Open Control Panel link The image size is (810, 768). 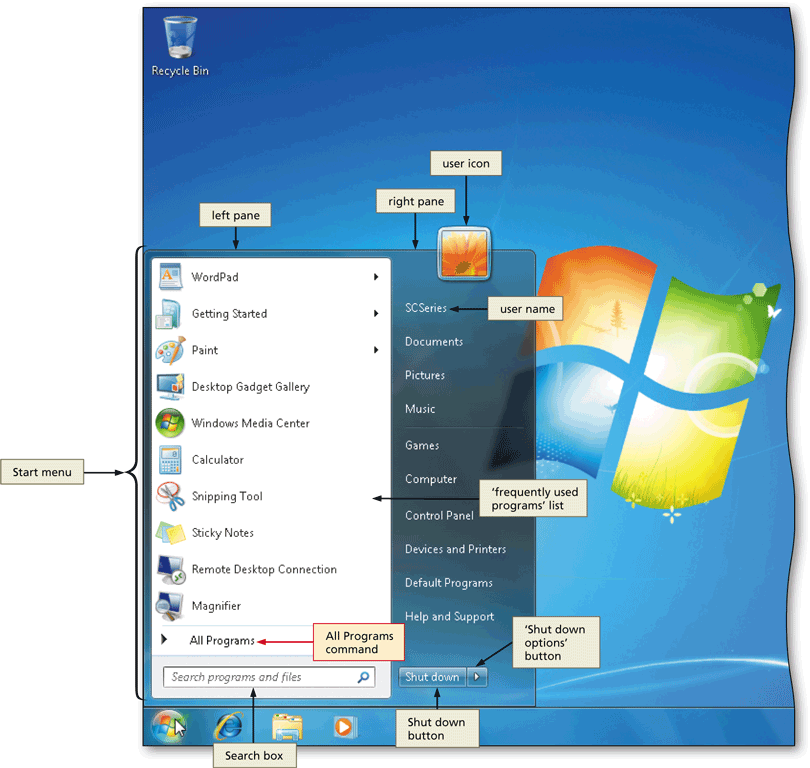point(439,515)
